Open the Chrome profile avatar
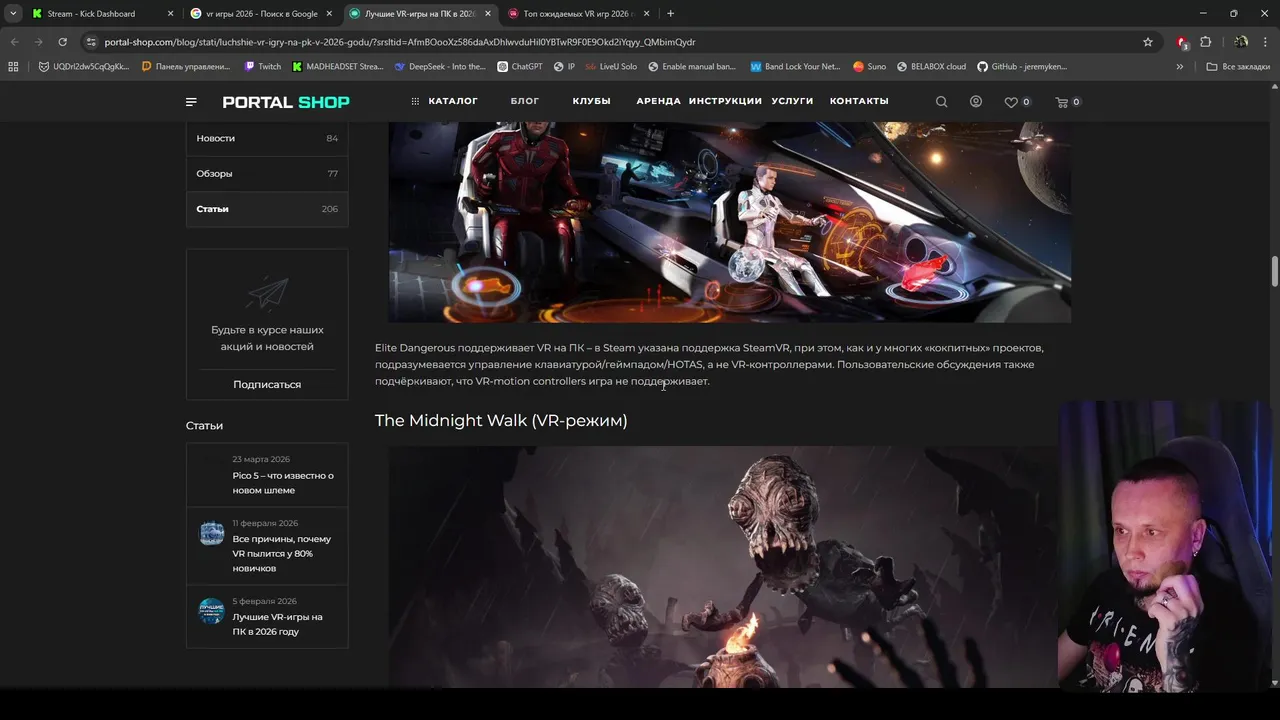This screenshot has height=720, width=1280. coord(1241,42)
